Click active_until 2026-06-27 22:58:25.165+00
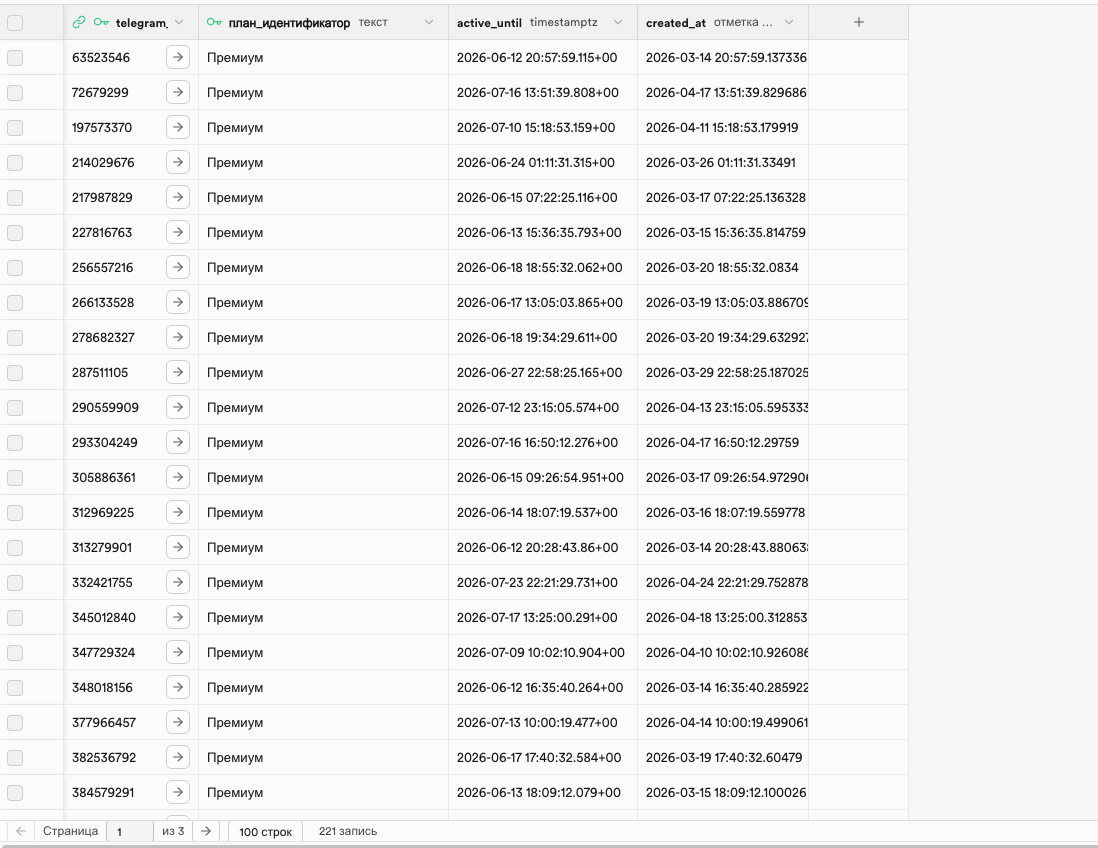This screenshot has height=848, width=1098. pyautogui.click(x=543, y=373)
